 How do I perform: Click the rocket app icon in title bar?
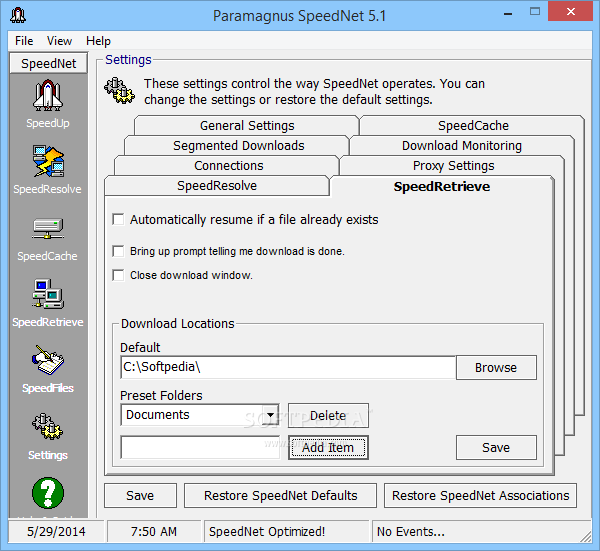(18, 15)
